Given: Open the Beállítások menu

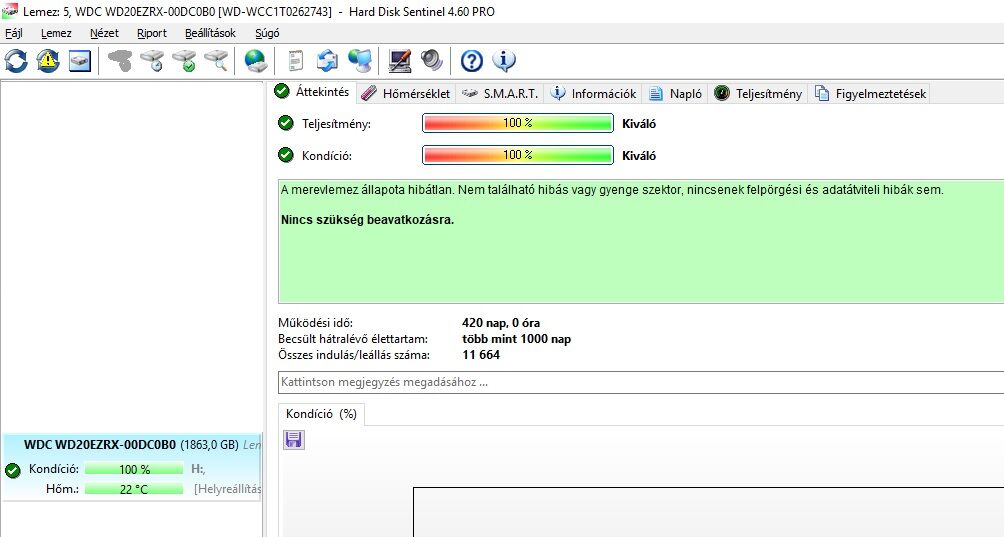Looking at the screenshot, I should (x=210, y=33).
